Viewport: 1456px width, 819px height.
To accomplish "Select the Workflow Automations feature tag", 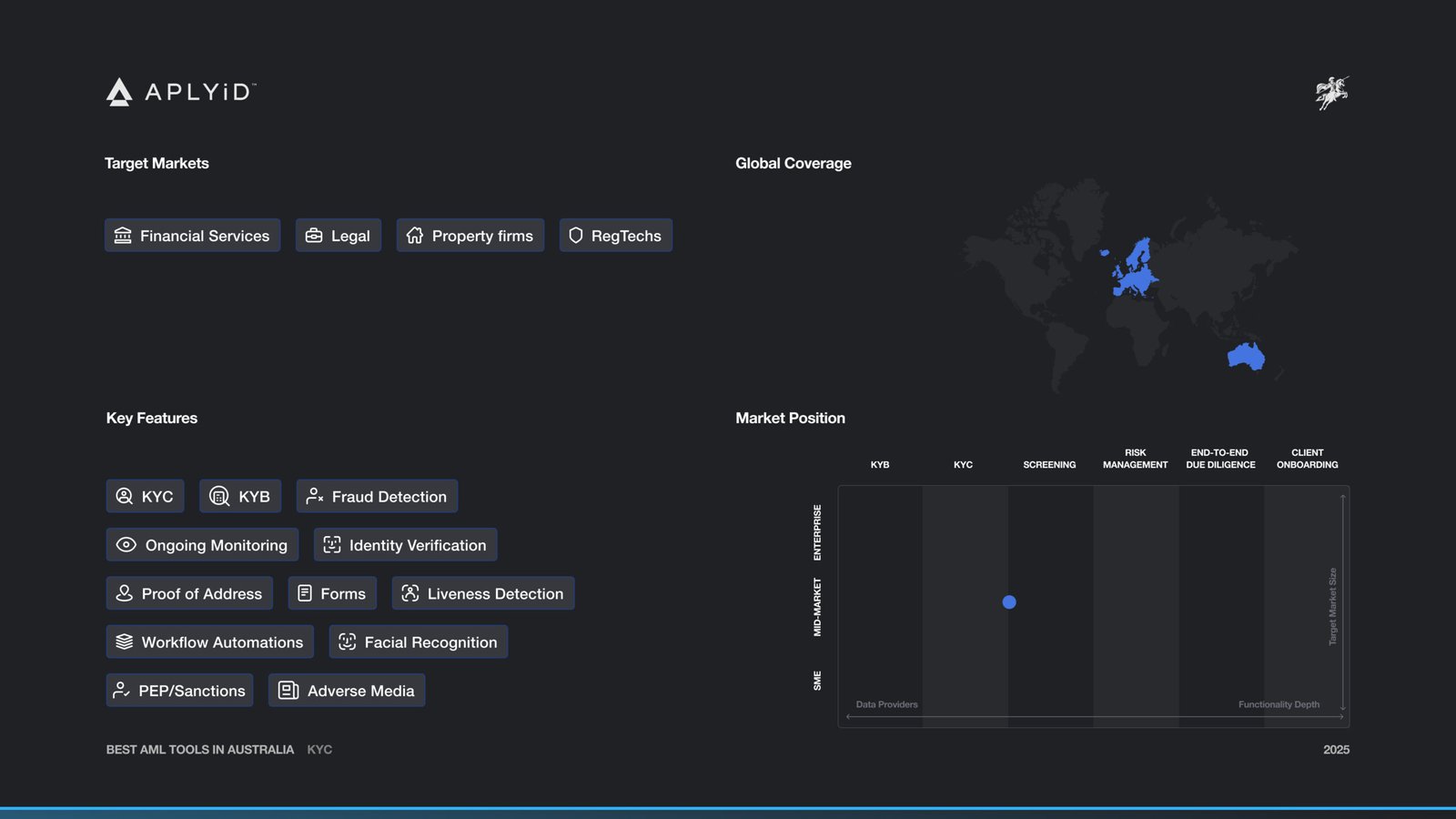I will [210, 642].
